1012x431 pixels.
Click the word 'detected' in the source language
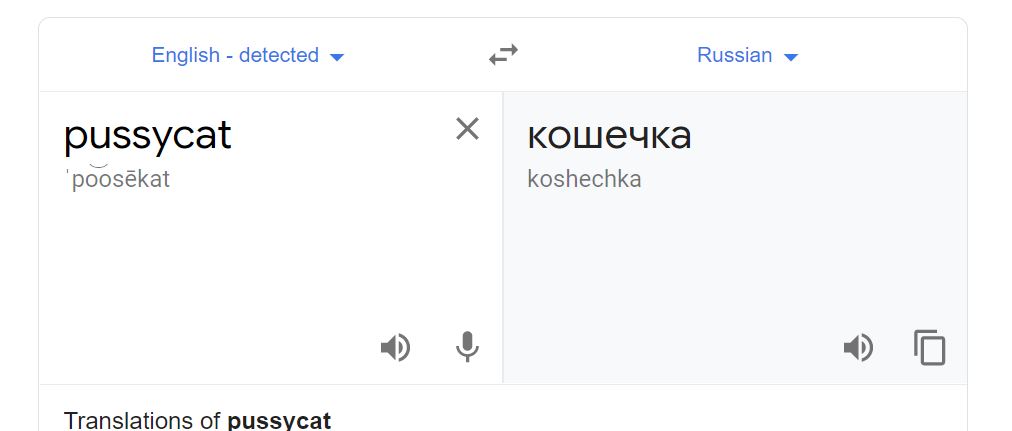(279, 55)
